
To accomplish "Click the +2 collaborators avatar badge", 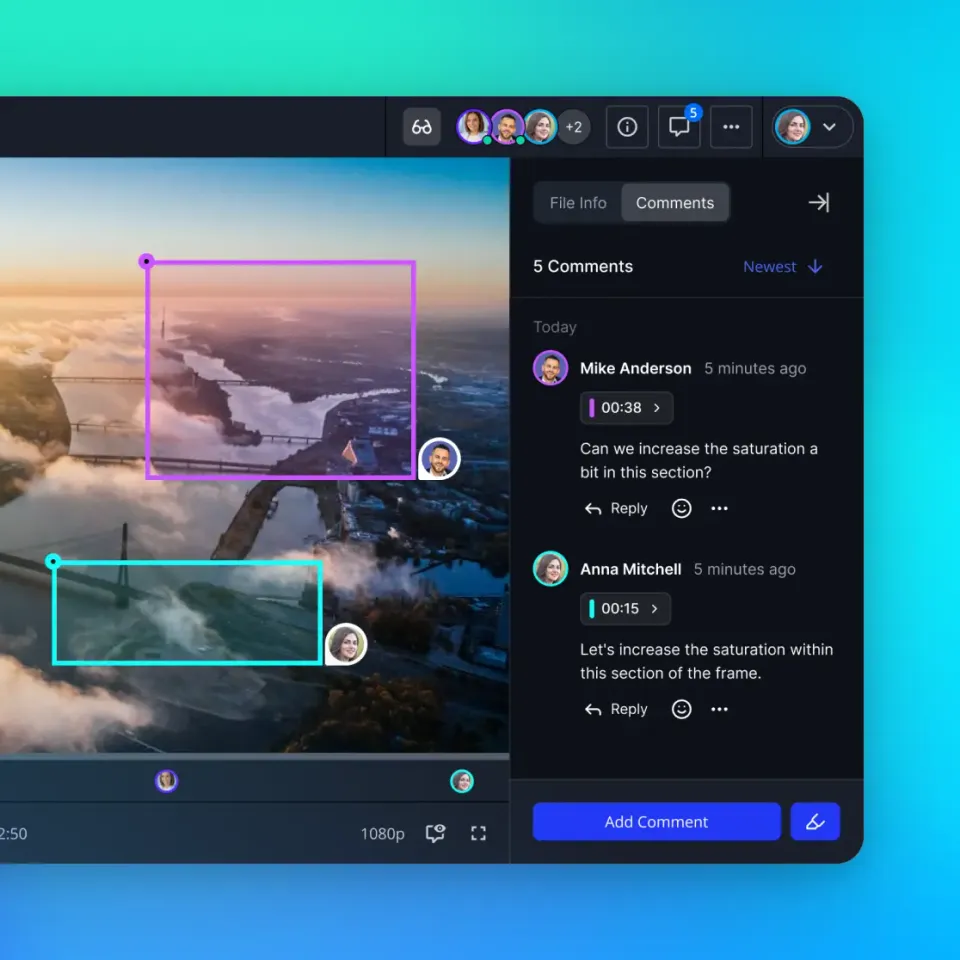I will coord(574,126).
